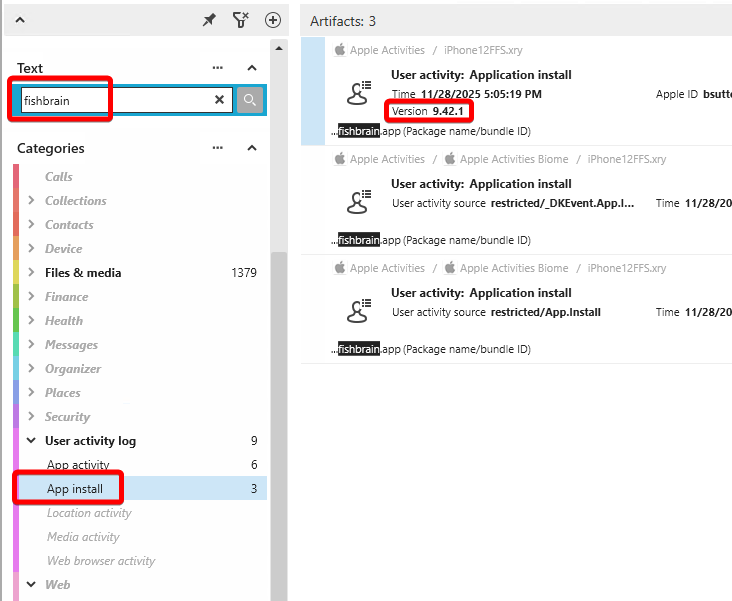Click user activity icon of restricted/App.Install artifact
This screenshot has width=732, height=601.
tap(359, 311)
